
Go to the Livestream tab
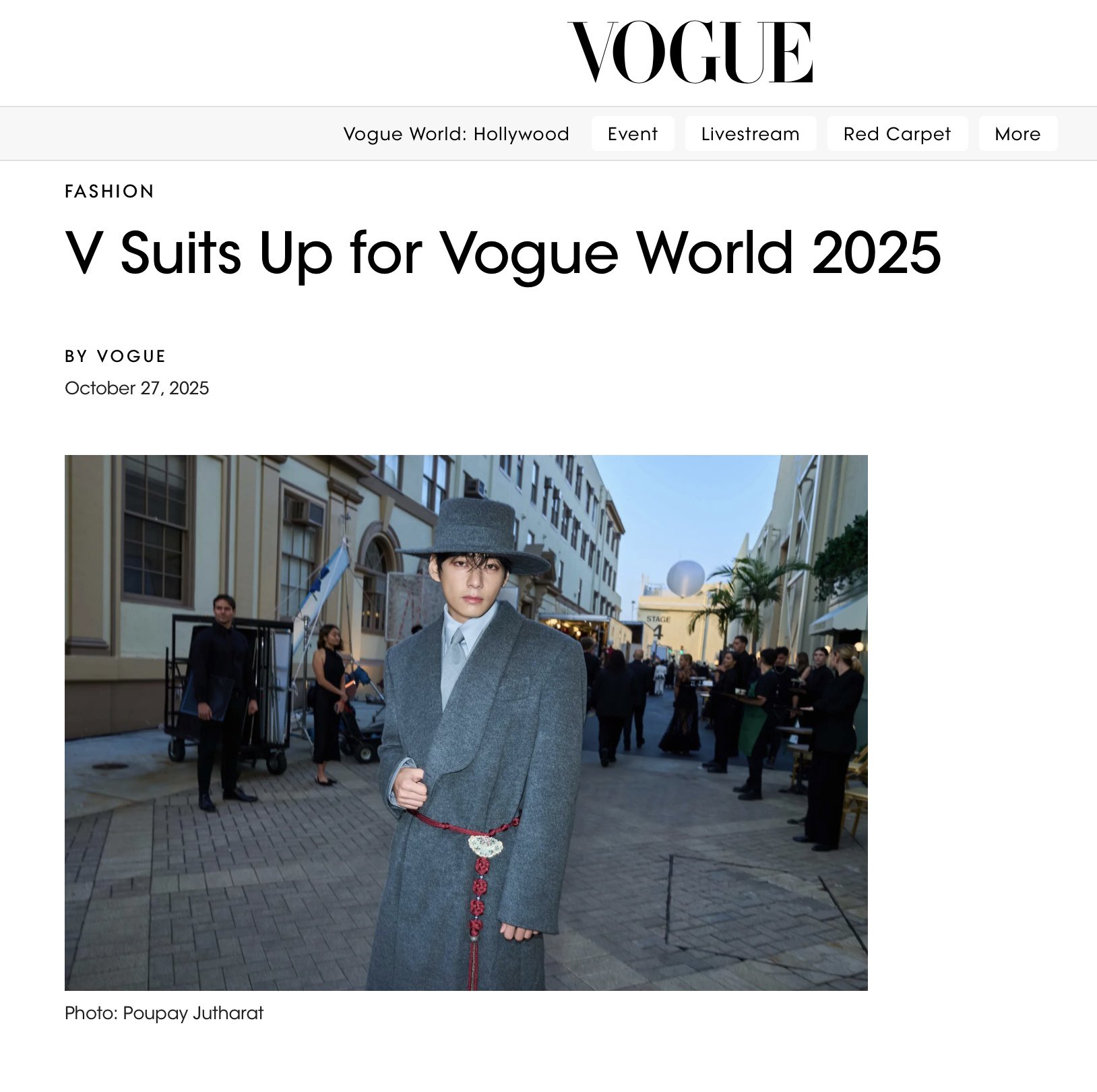[751, 133]
